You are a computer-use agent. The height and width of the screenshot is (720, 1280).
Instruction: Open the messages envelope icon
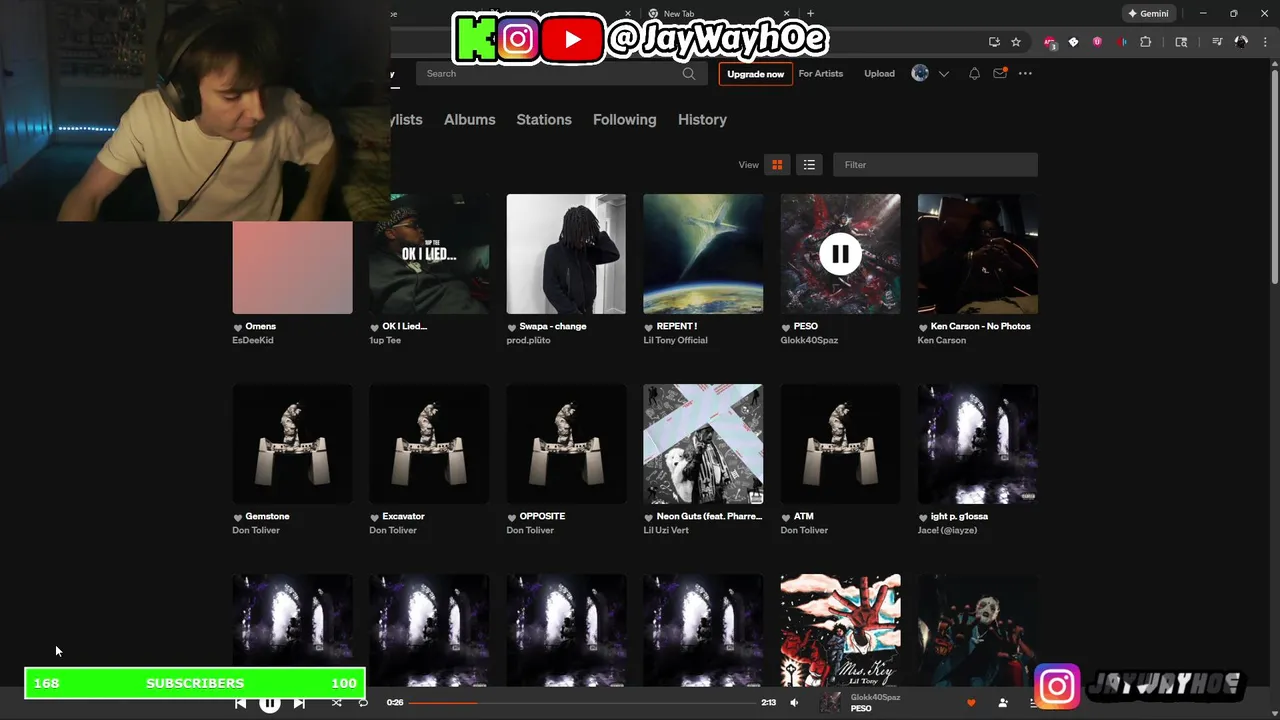tap(1000, 74)
